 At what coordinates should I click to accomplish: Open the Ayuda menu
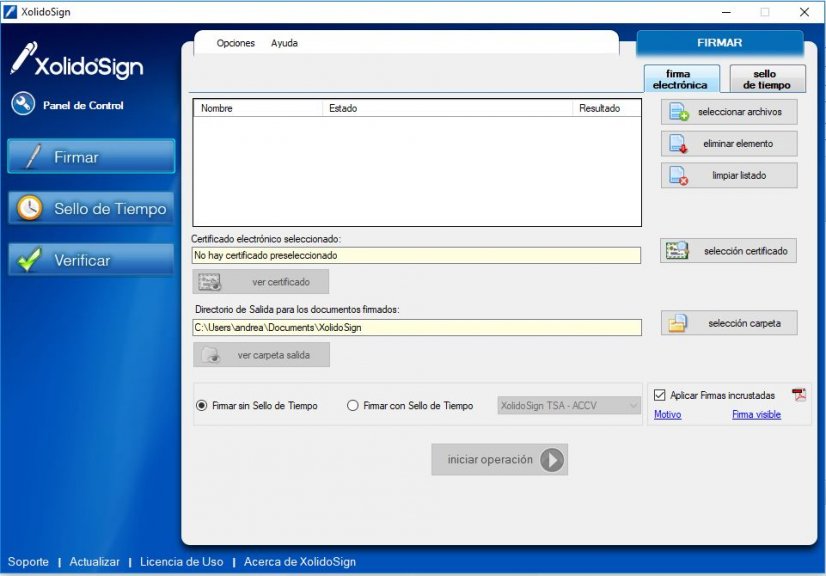pos(284,43)
